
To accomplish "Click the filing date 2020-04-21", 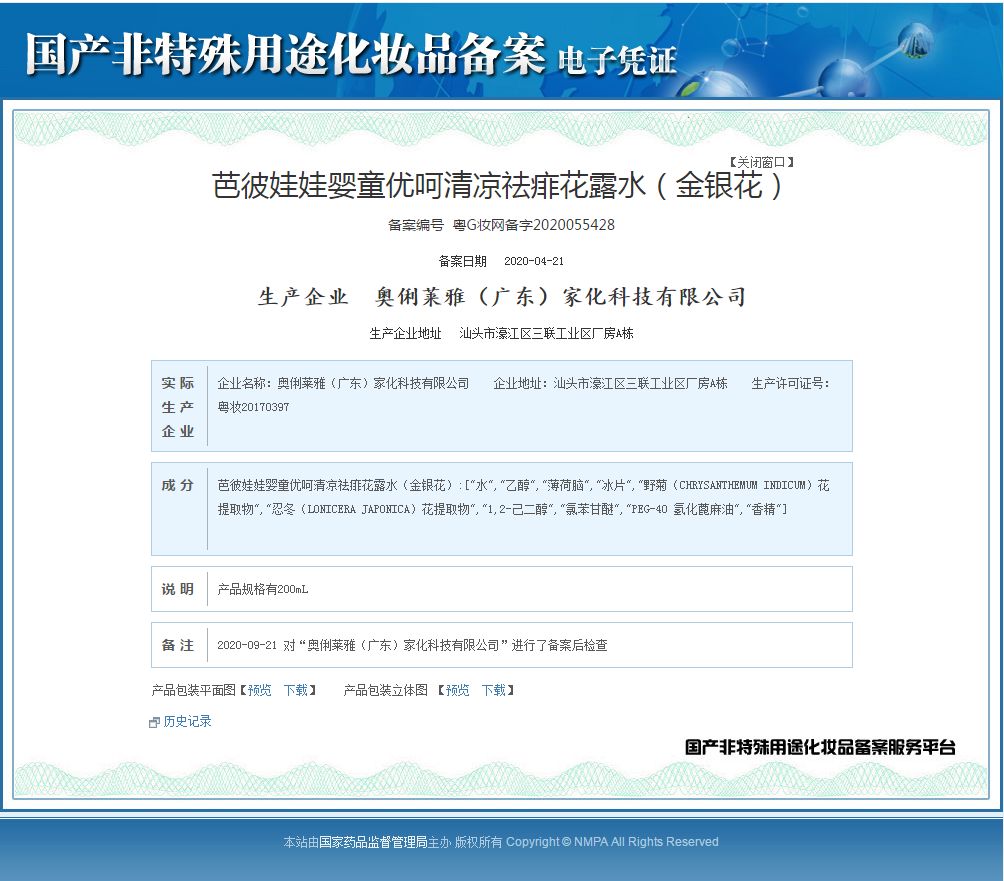I will [x=533, y=261].
